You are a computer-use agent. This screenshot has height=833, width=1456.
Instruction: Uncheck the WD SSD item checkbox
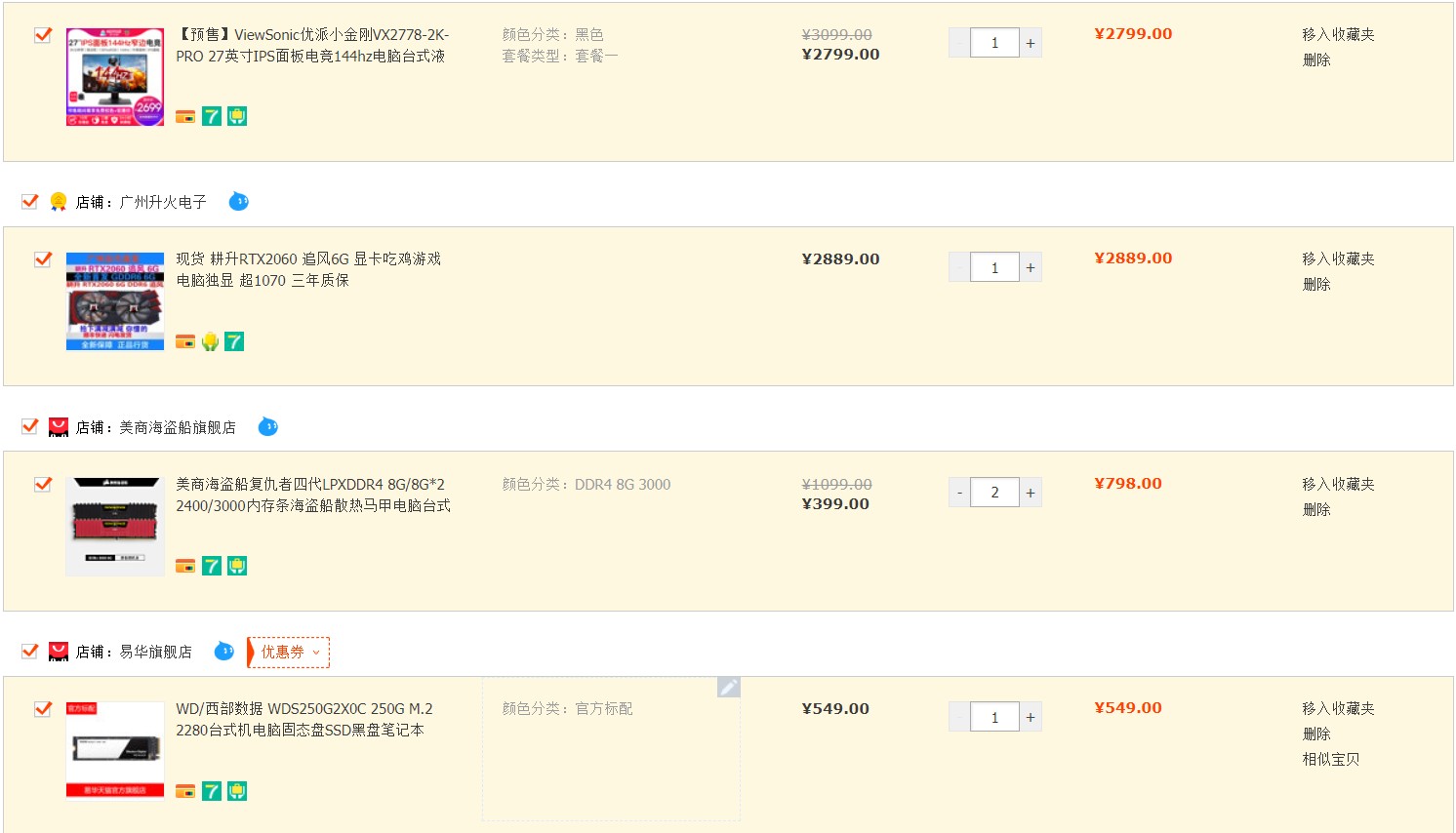pyautogui.click(x=42, y=709)
